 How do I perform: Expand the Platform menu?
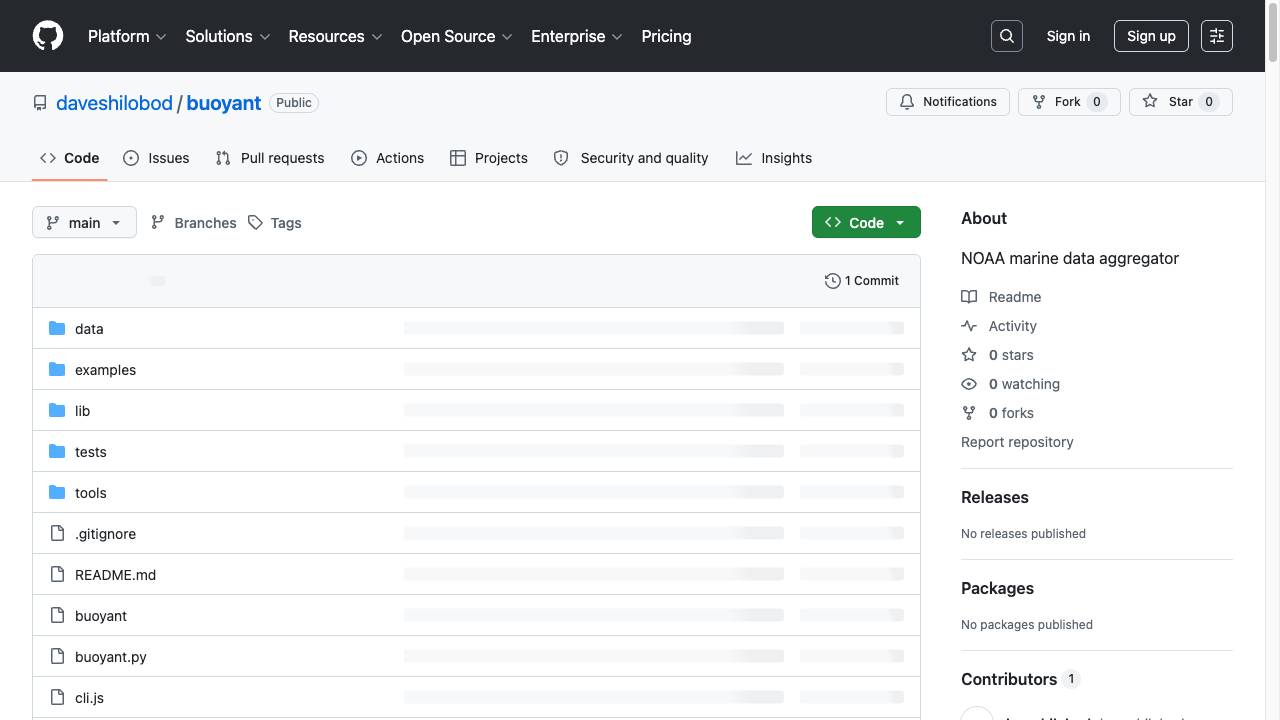[127, 36]
